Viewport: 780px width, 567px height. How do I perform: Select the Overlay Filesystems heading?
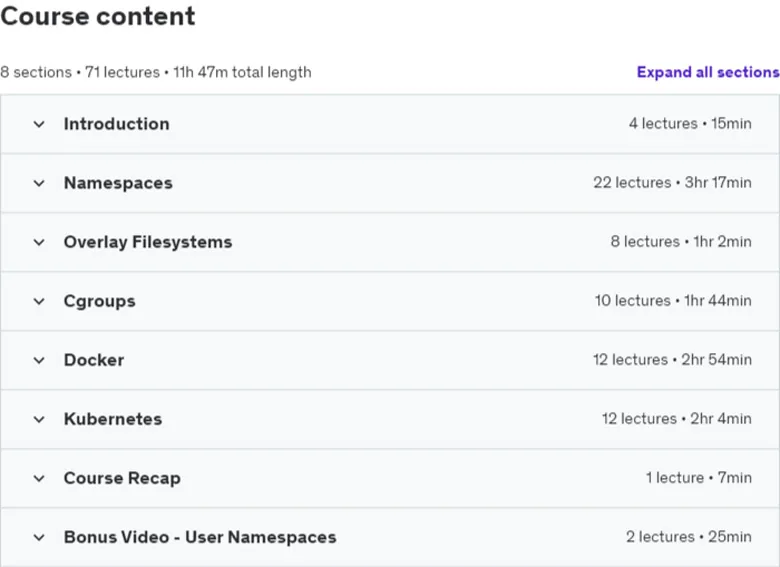tap(148, 242)
